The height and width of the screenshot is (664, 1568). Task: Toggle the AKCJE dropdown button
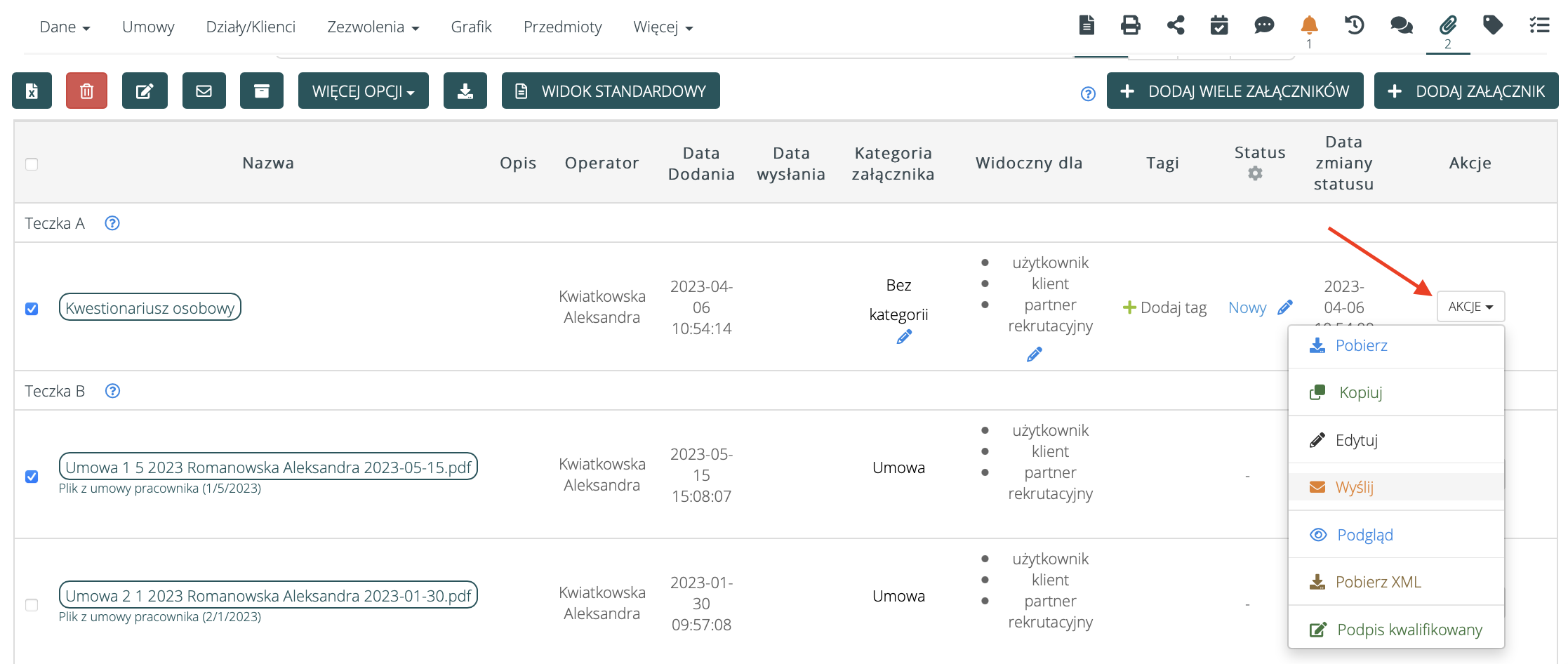coord(1470,307)
